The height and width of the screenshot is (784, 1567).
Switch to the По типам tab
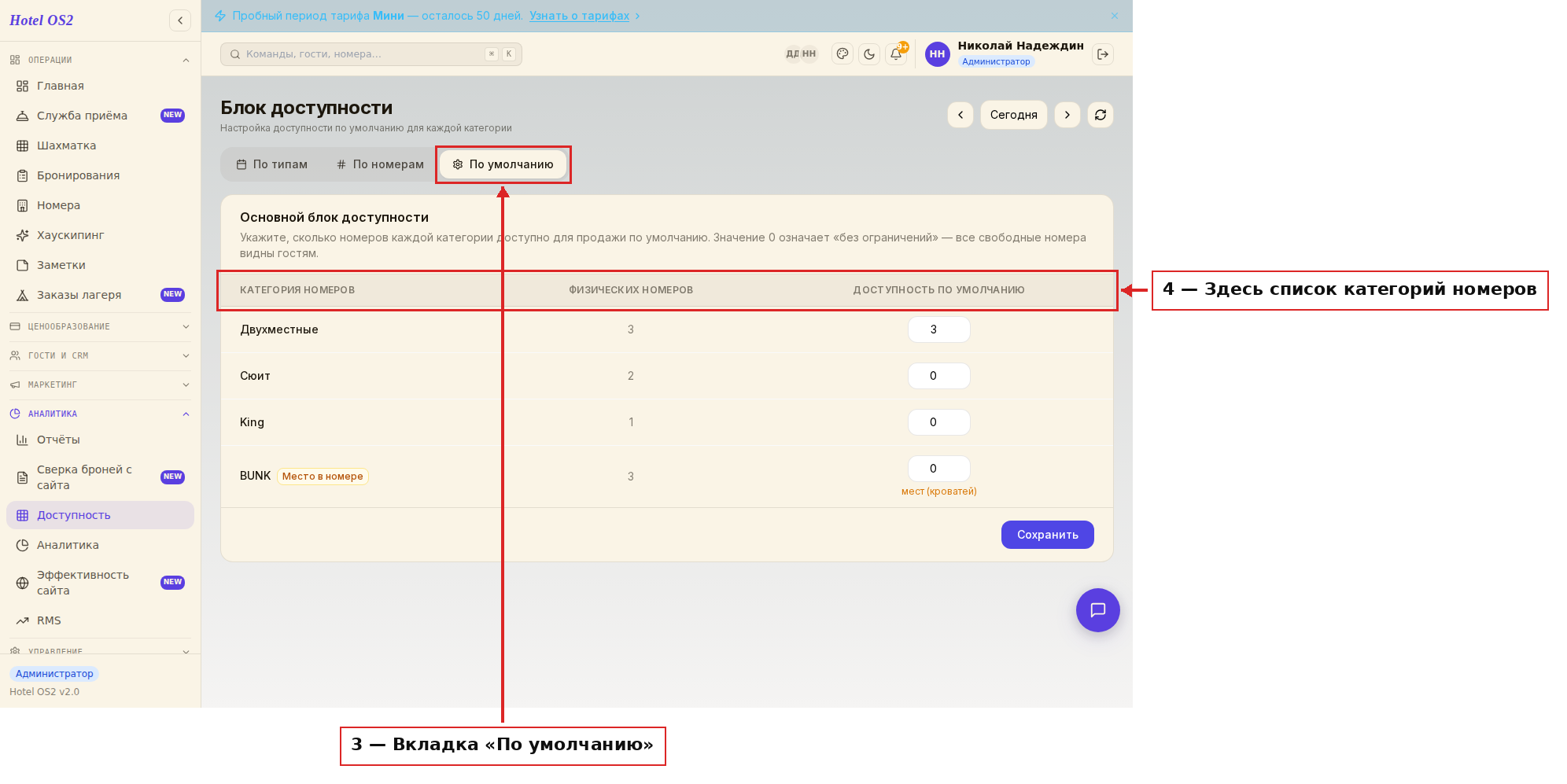coord(272,164)
